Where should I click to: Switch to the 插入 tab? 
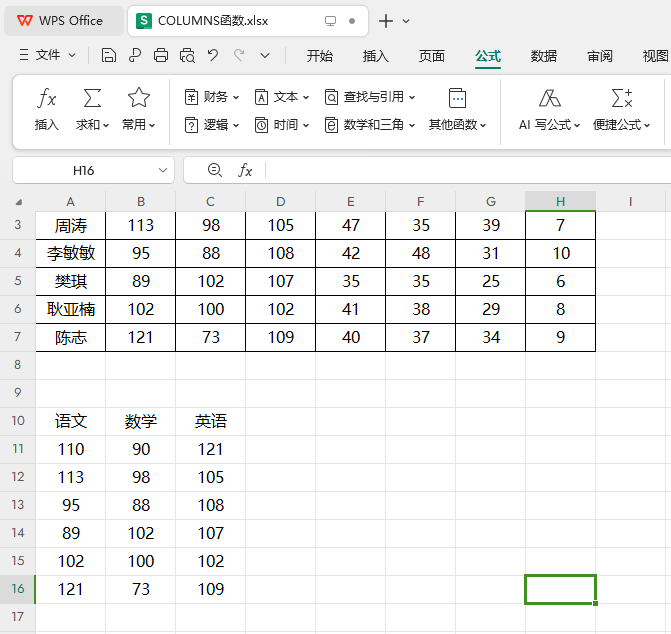point(375,56)
